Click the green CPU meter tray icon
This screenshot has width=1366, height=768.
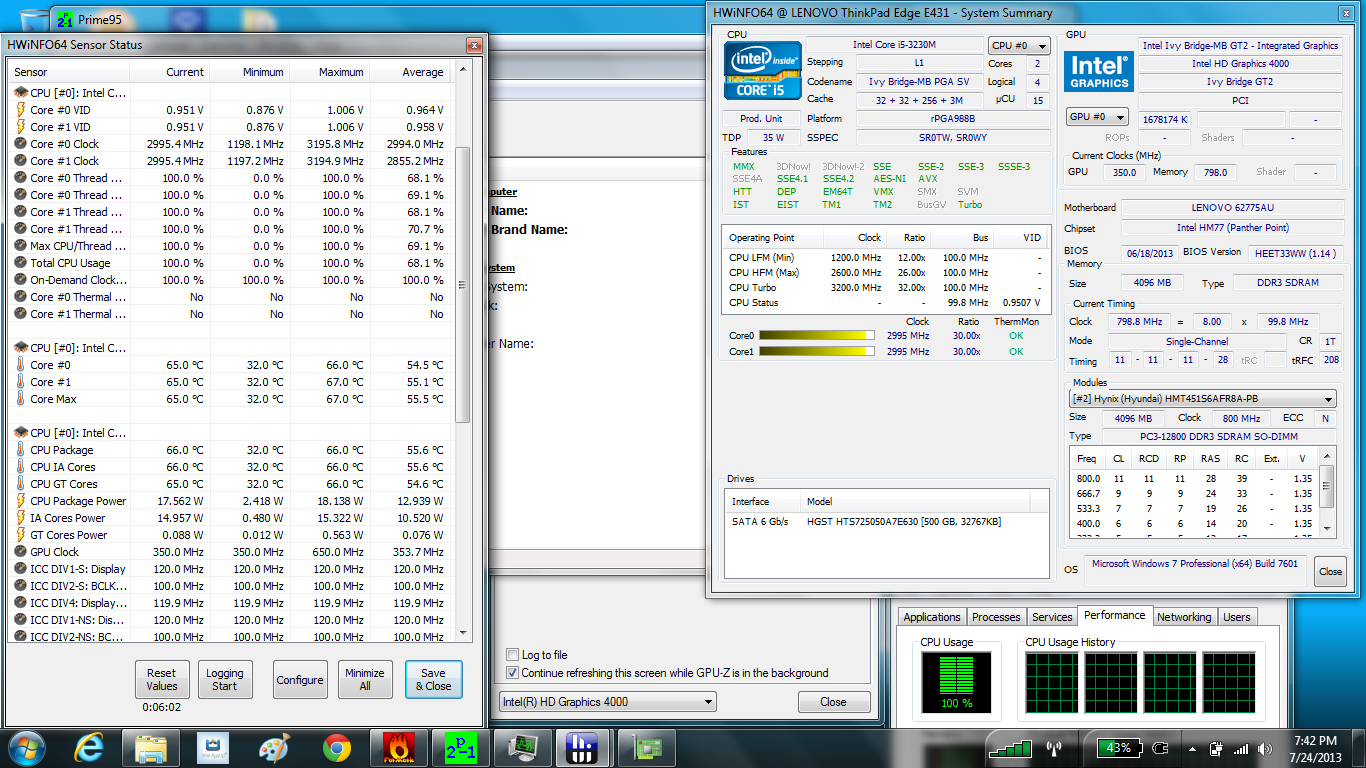[1010, 747]
